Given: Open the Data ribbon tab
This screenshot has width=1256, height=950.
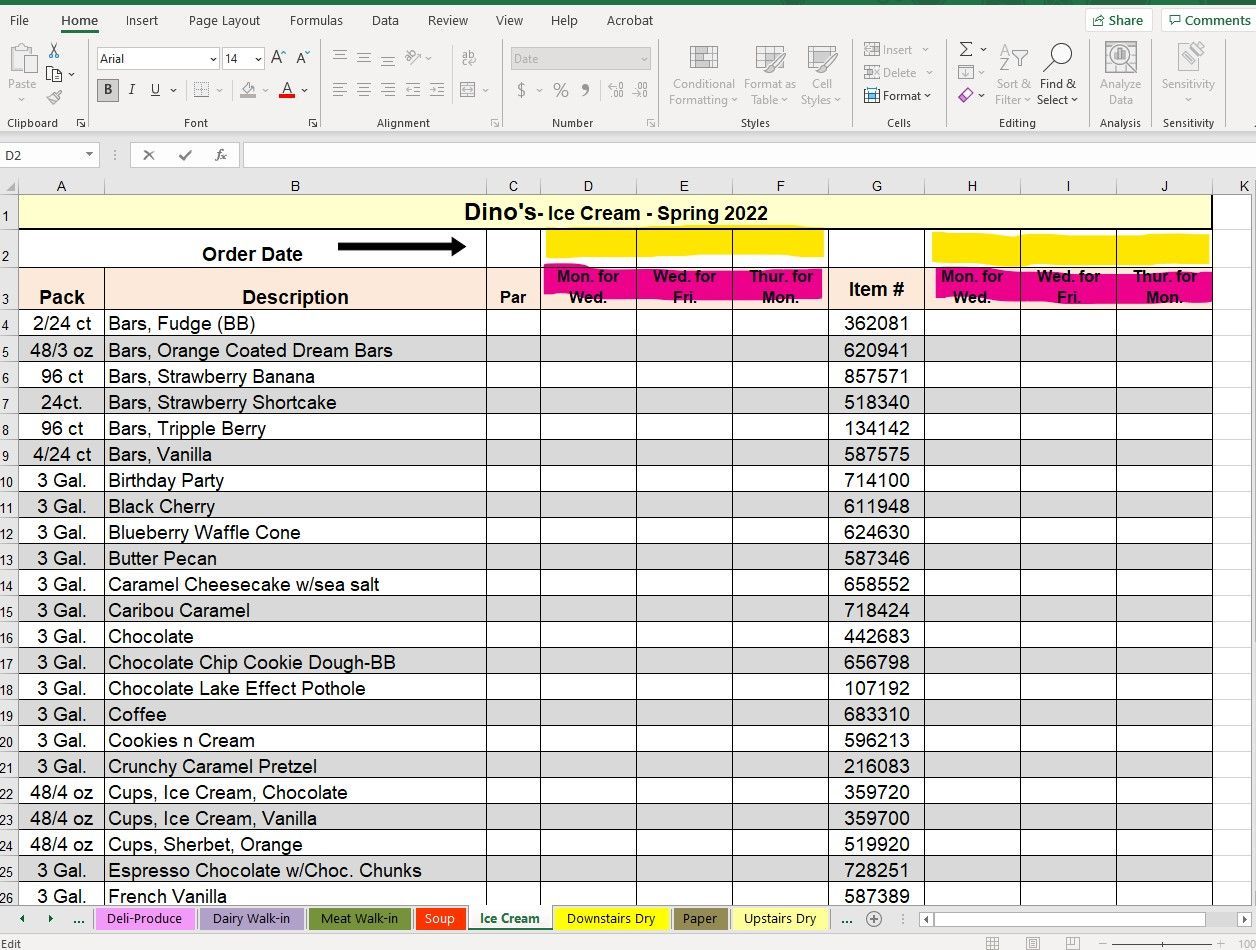Looking at the screenshot, I should click(385, 20).
